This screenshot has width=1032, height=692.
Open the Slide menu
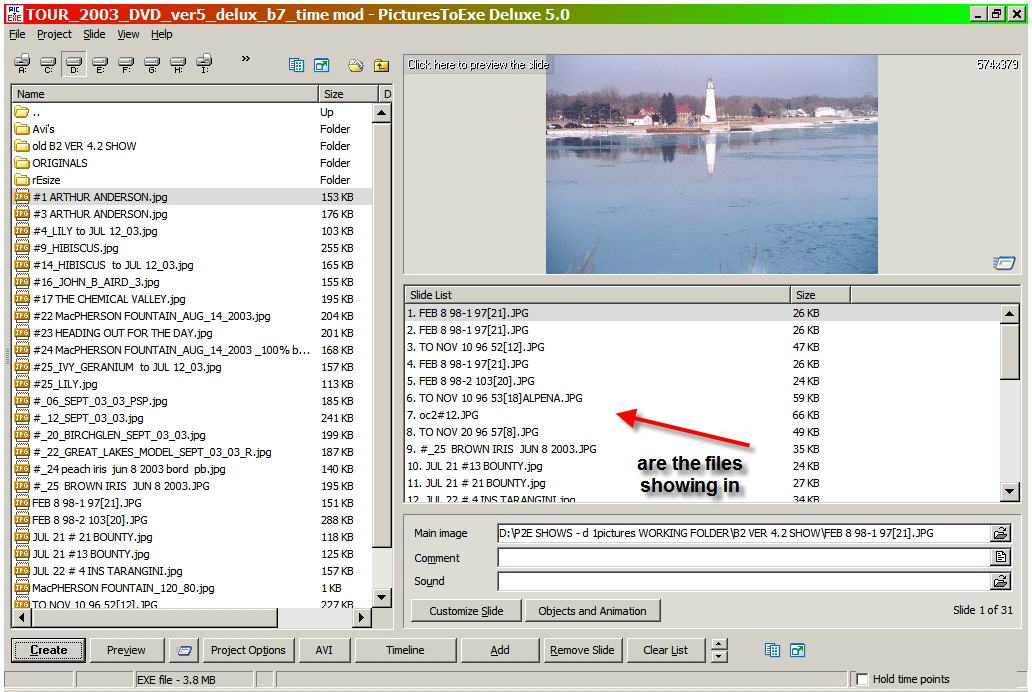(x=94, y=34)
